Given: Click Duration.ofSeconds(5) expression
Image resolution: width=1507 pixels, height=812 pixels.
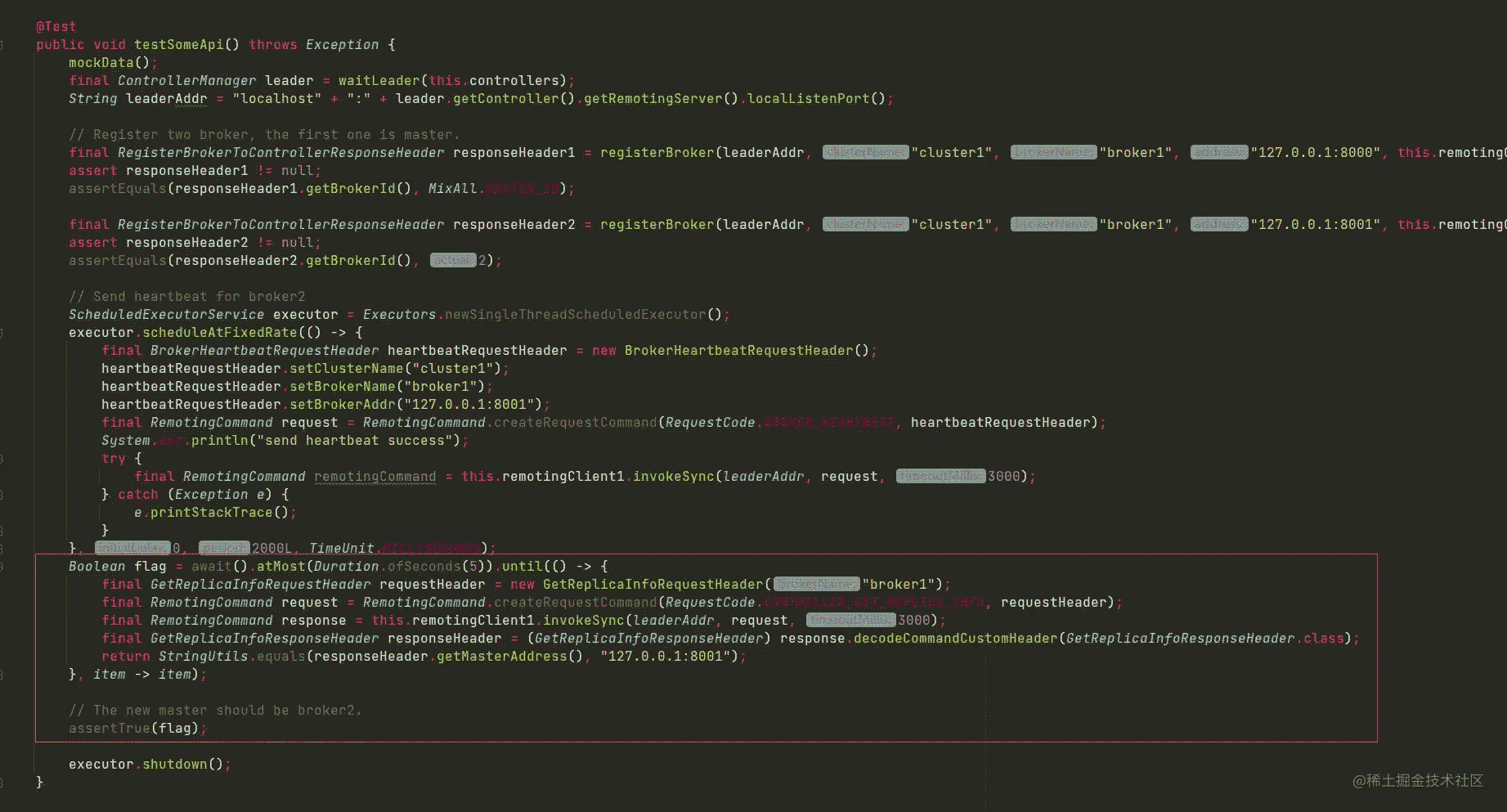Looking at the screenshot, I should (x=399, y=567).
